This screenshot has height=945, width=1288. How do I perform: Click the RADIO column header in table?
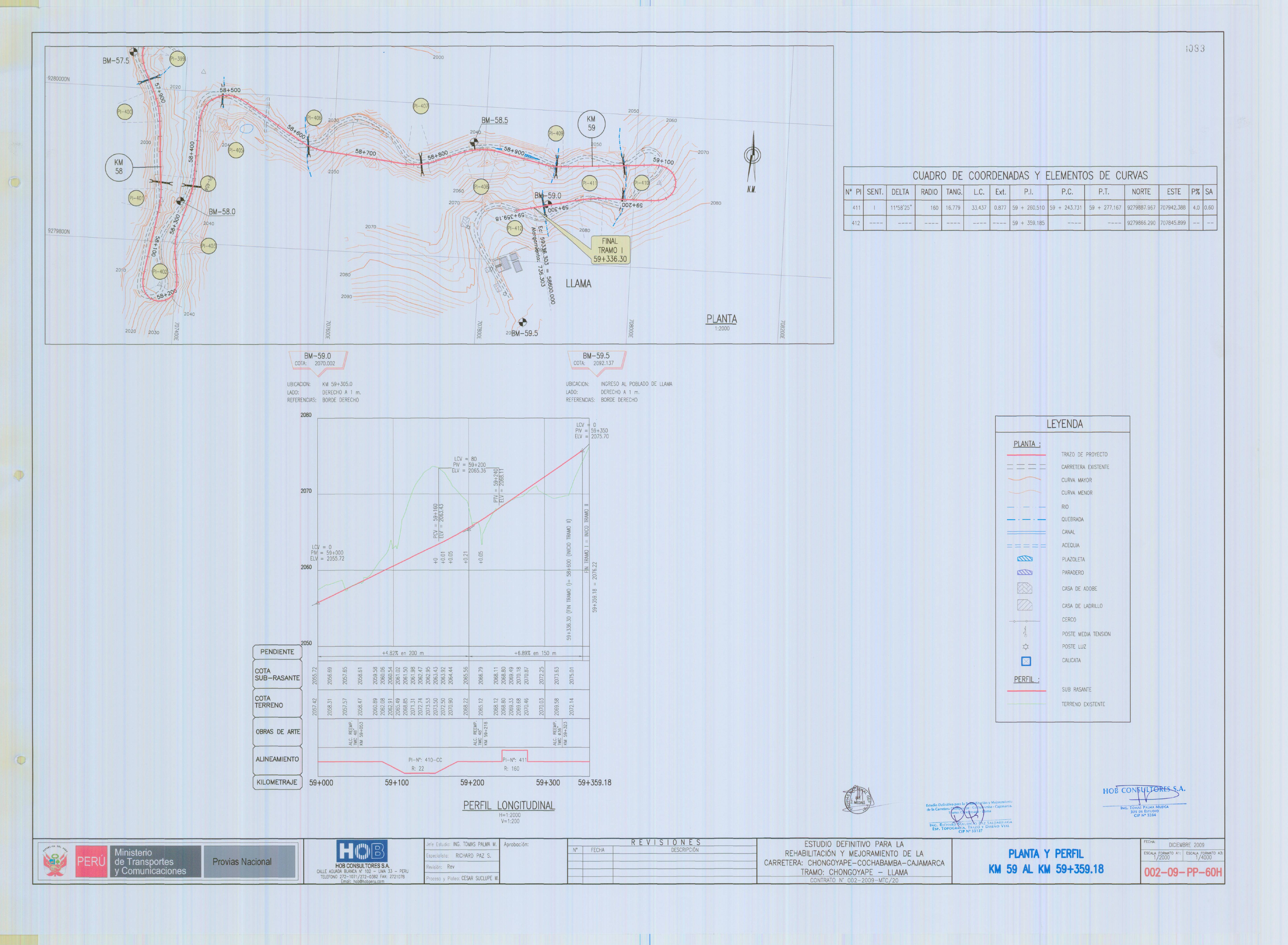click(x=929, y=192)
